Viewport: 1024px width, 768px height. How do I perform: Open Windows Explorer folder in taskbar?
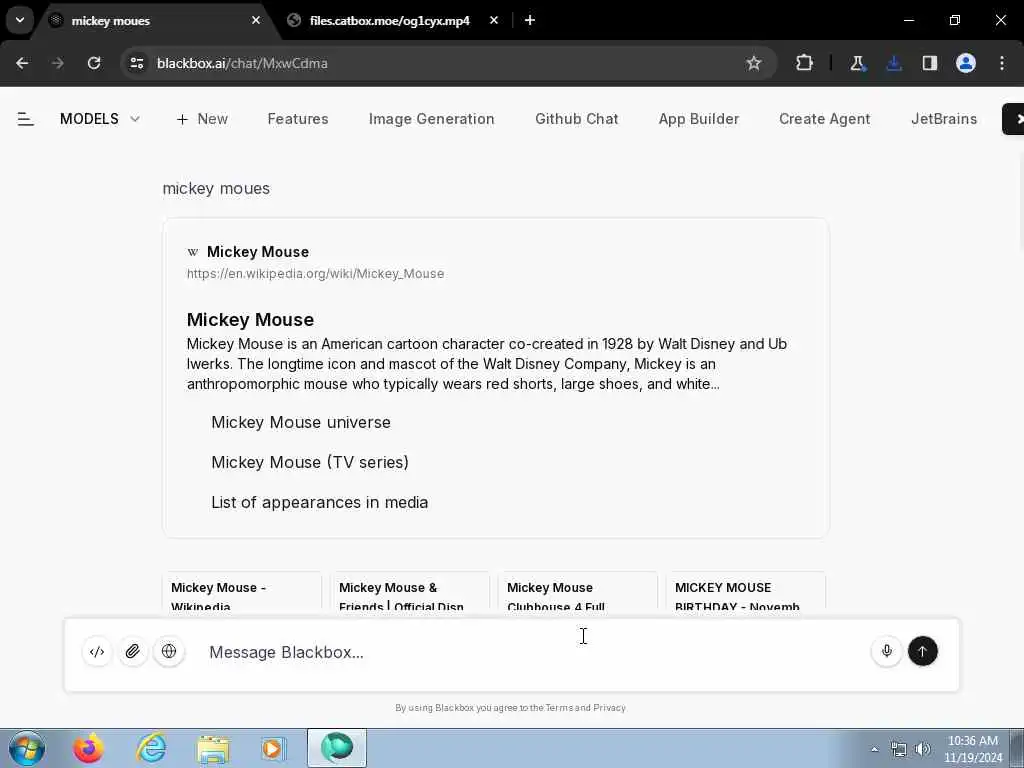pyautogui.click(x=213, y=748)
